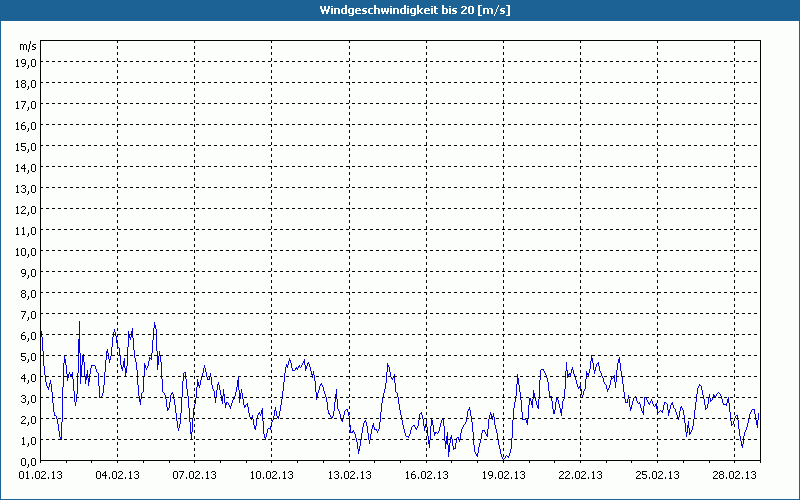This screenshot has width=800, height=500.
Task: Click the date label '28.02.13'
Action: tap(735, 475)
